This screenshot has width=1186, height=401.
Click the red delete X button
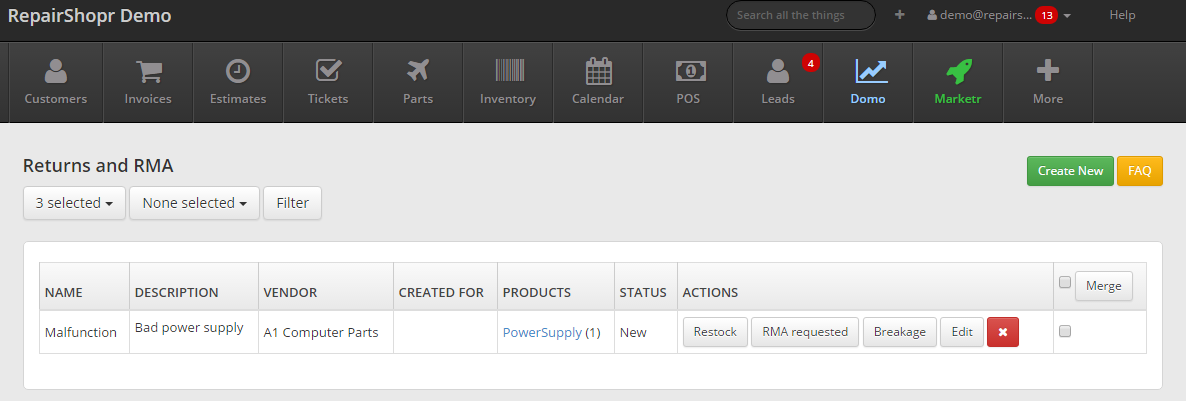(1002, 332)
